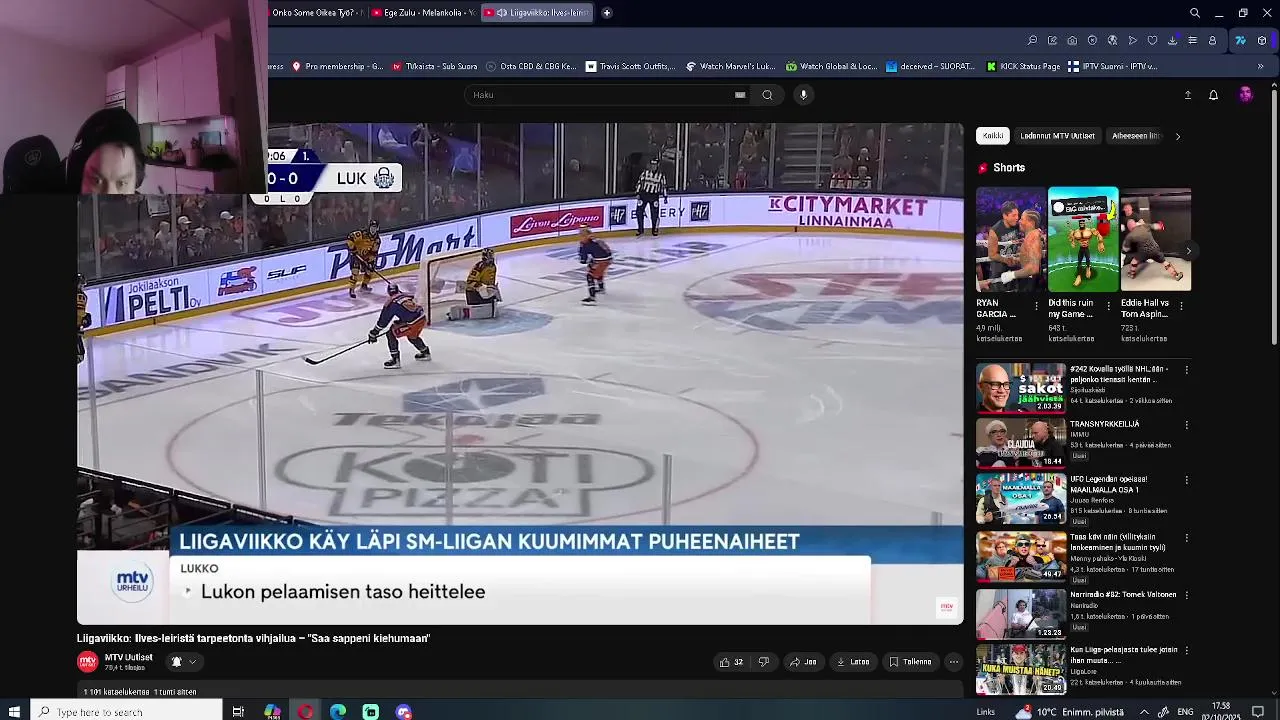The height and width of the screenshot is (720, 1280).
Task: Open the on-screen keyboard icon in search box
Action: [x=740, y=95]
